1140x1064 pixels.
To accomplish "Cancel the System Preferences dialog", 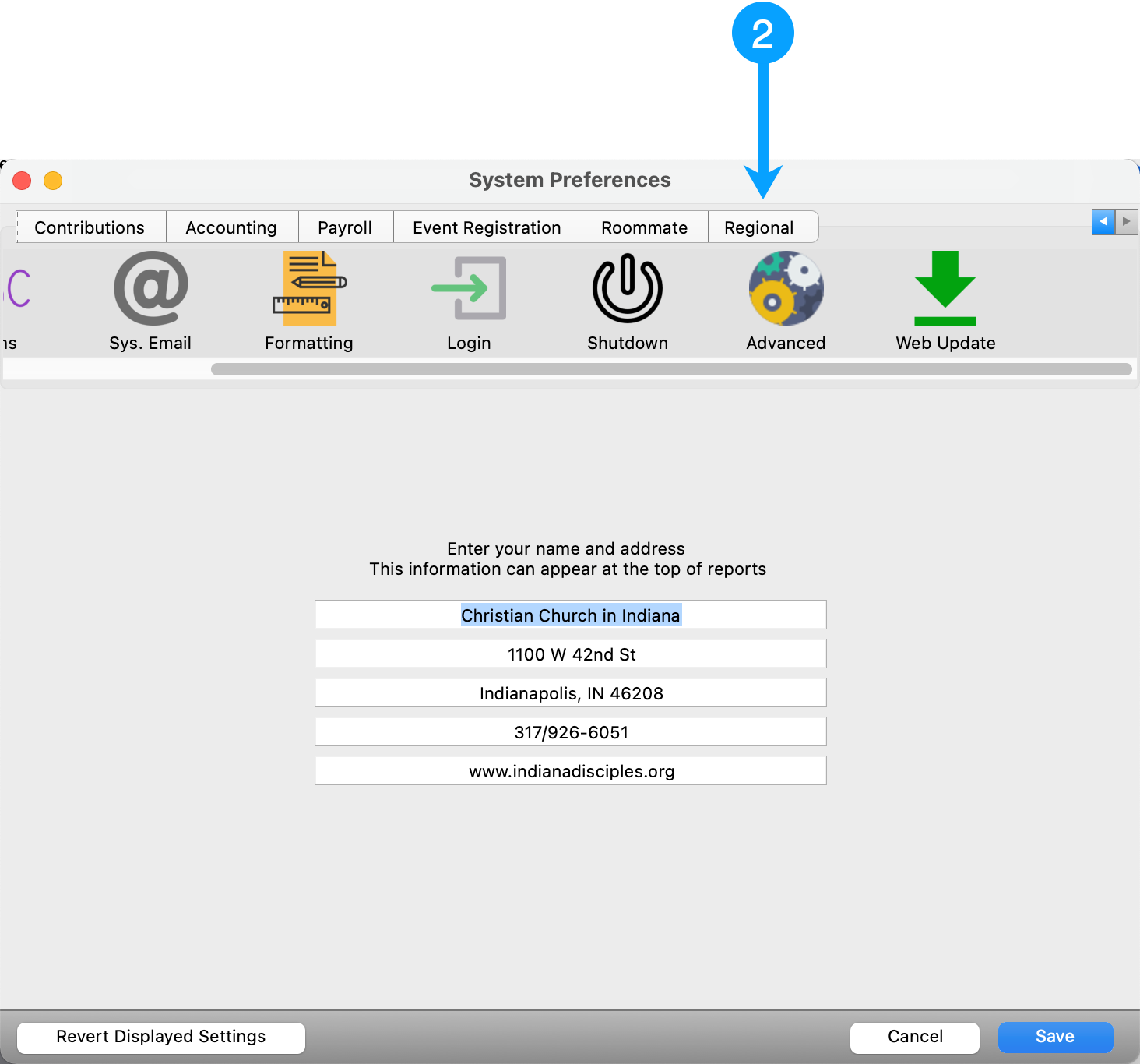I will [x=915, y=1038].
